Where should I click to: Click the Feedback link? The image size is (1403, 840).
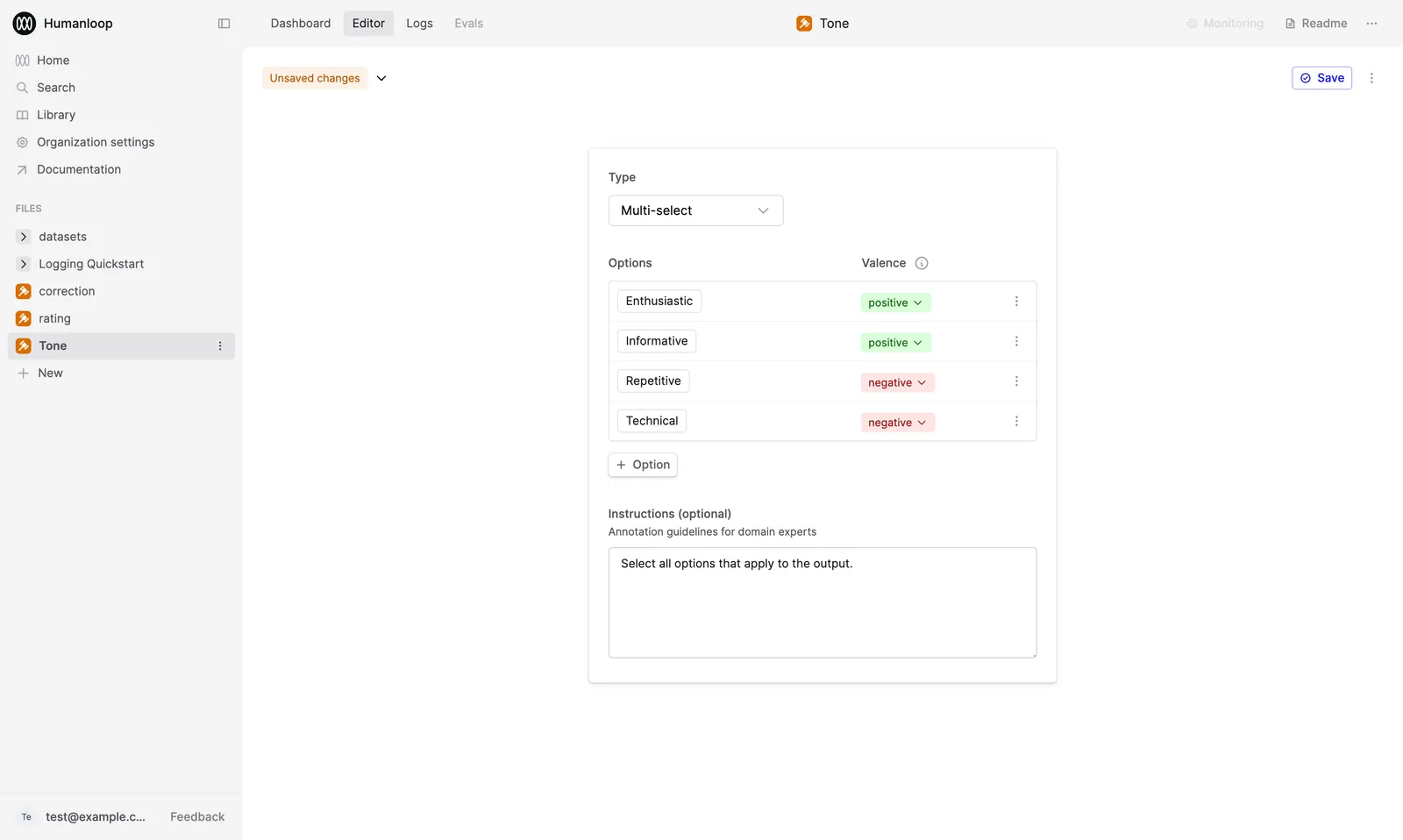pyautogui.click(x=197, y=817)
